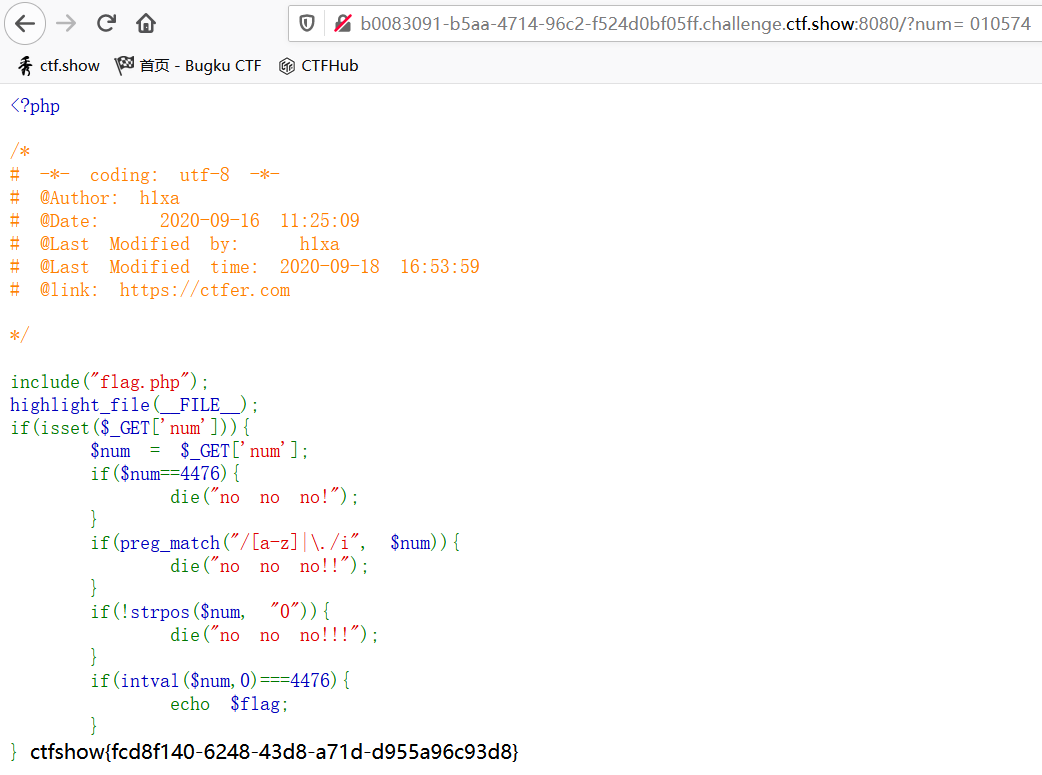Click the 'highlight_file(__FILE__);' line

coord(134,405)
